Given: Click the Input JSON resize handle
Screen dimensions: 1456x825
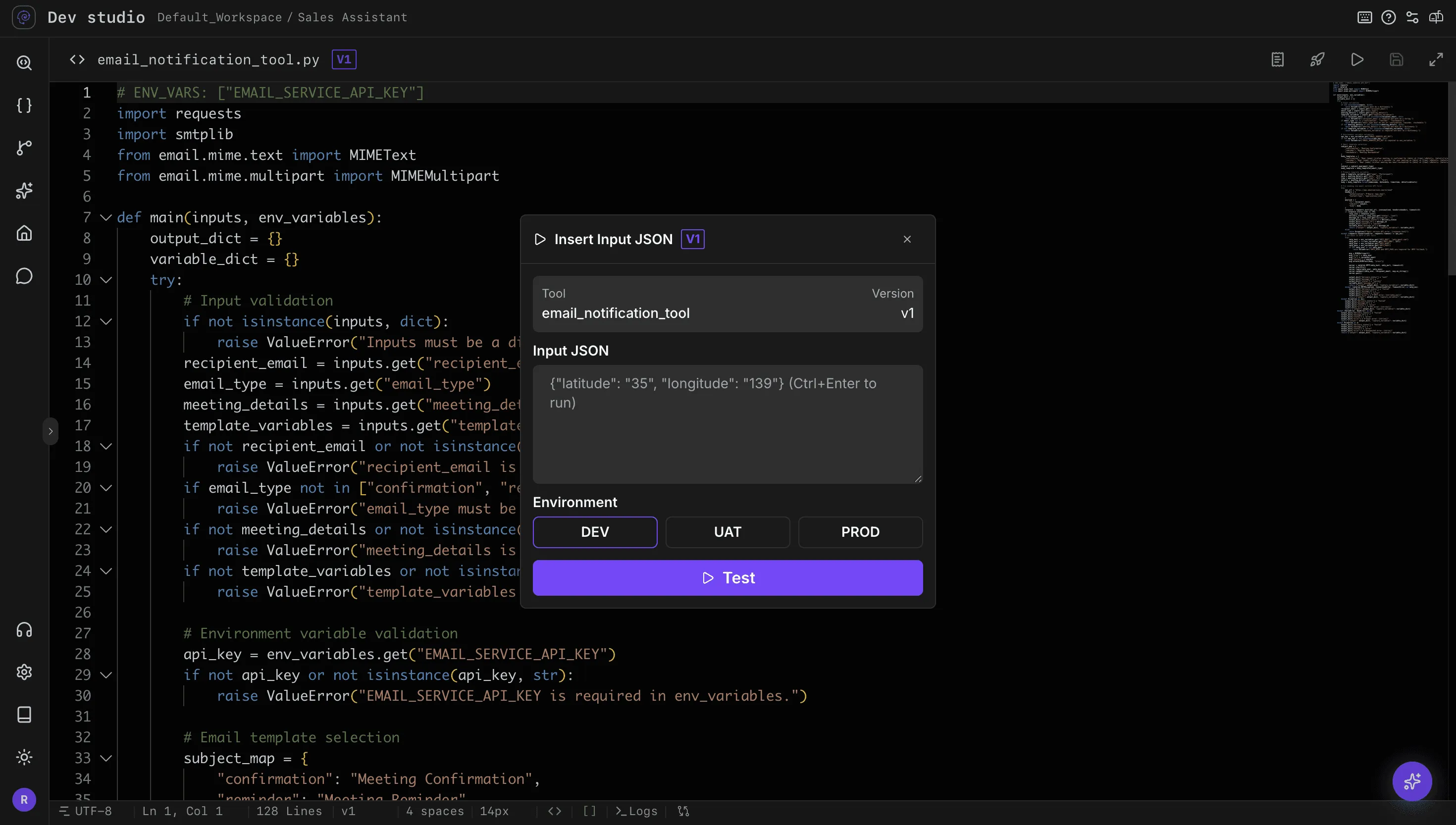Looking at the screenshot, I should coord(918,479).
